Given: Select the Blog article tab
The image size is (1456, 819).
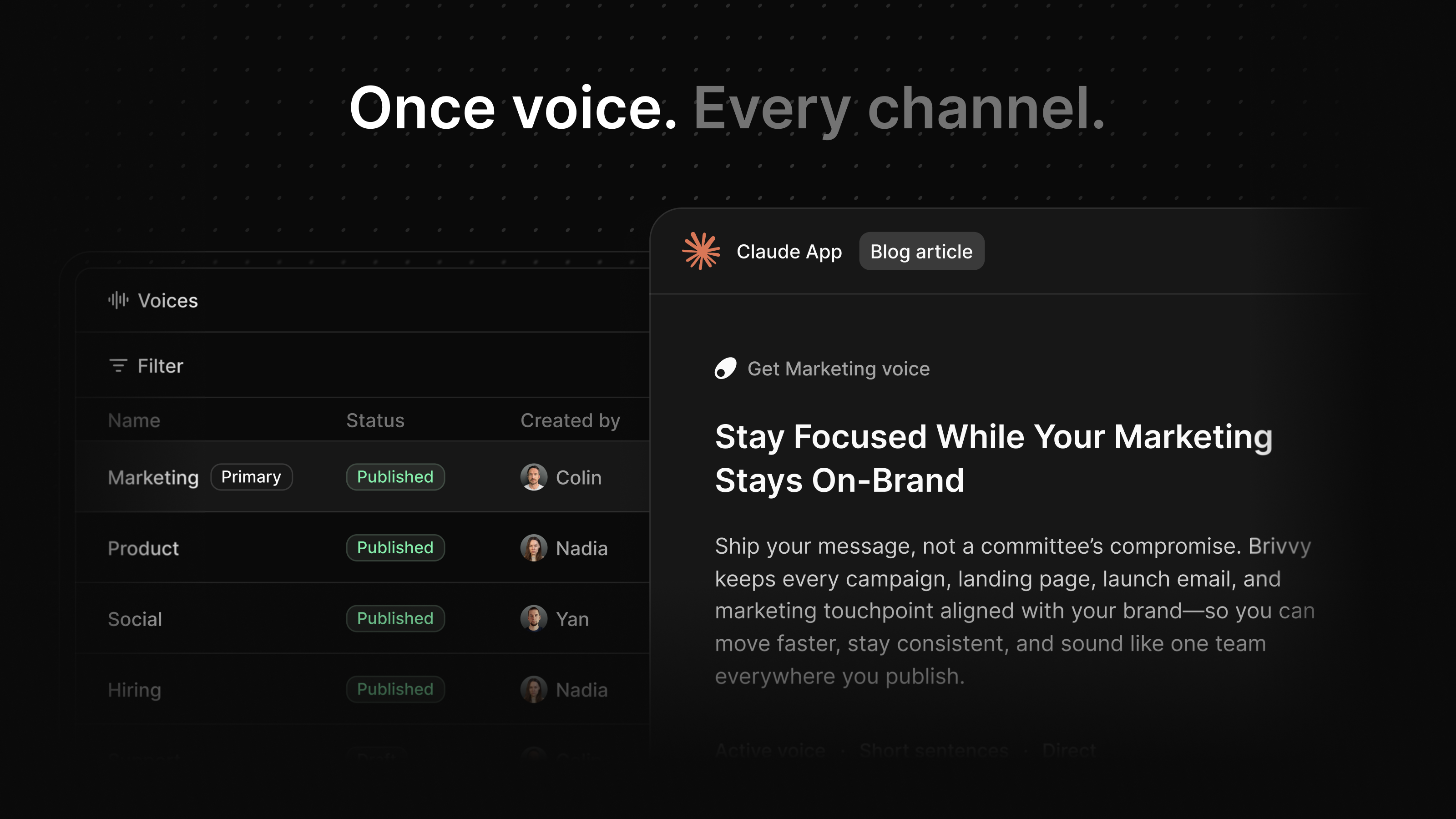Looking at the screenshot, I should (x=921, y=252).
